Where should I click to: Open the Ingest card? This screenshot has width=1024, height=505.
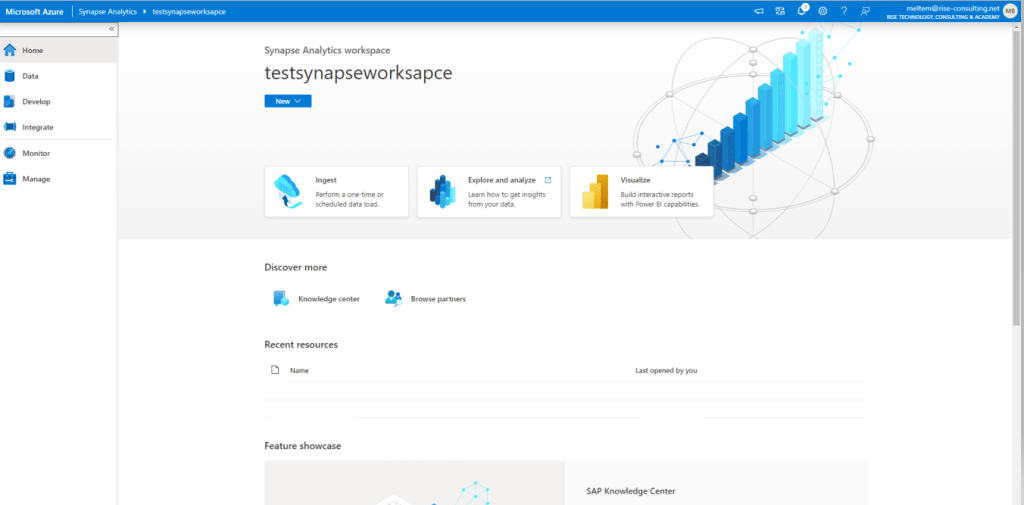point(336,192)
